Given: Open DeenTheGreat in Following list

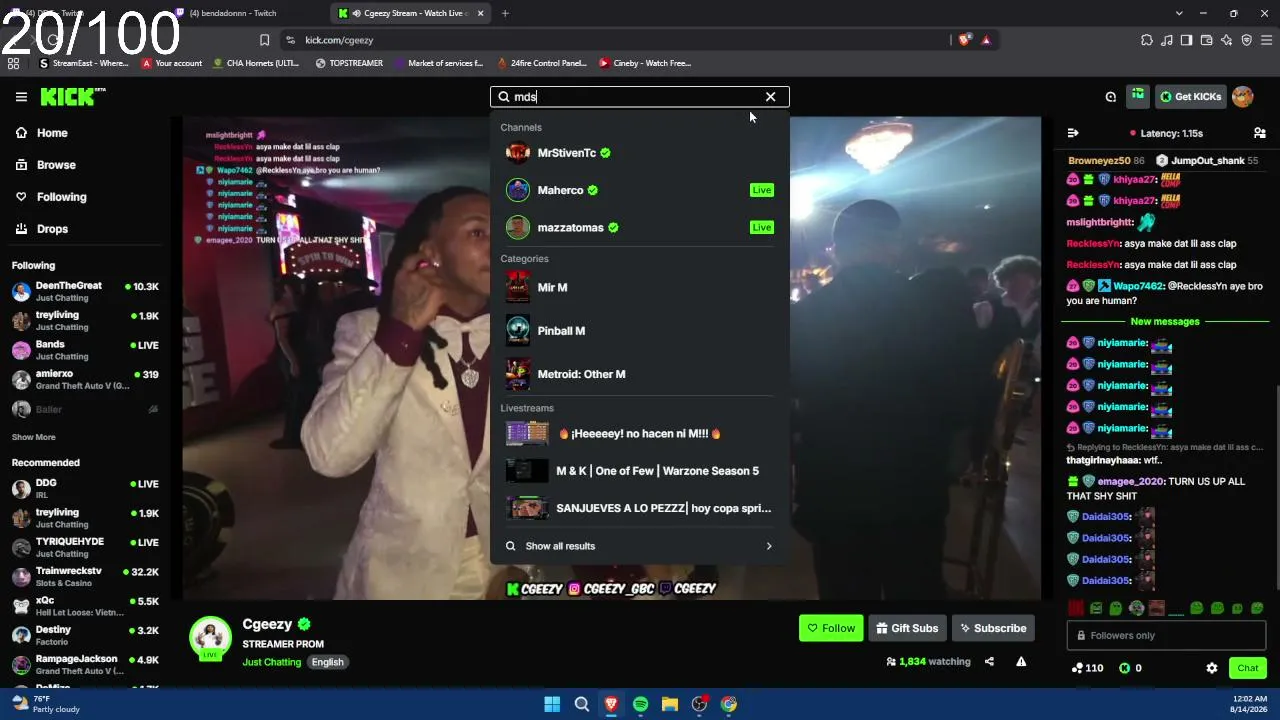Looking at the screenshot, I should click(x=85, y=292).
